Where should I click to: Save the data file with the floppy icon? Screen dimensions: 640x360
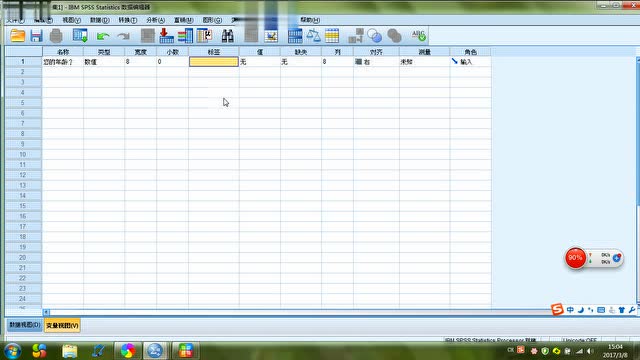tap(36, 36)
